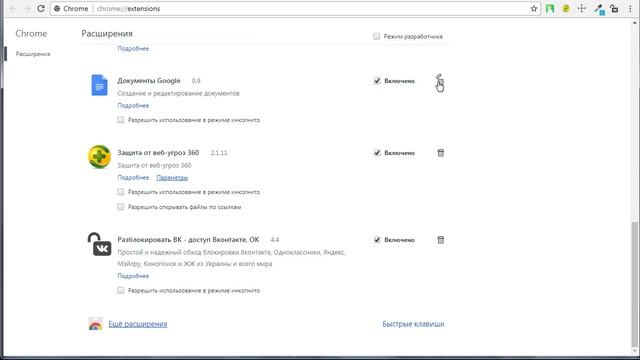
Task: Open the yellow 360 protection toolbar icon
Action: (566, 9)
